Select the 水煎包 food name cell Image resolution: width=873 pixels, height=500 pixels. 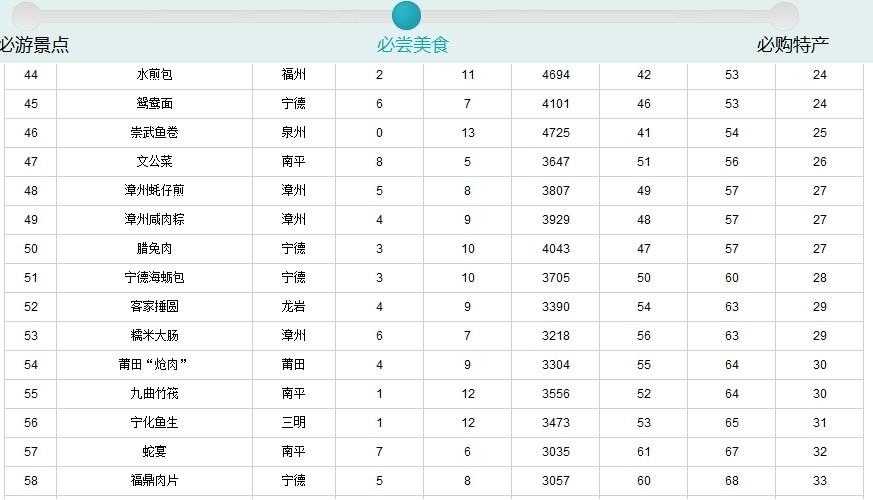click(x=154, y=75)
